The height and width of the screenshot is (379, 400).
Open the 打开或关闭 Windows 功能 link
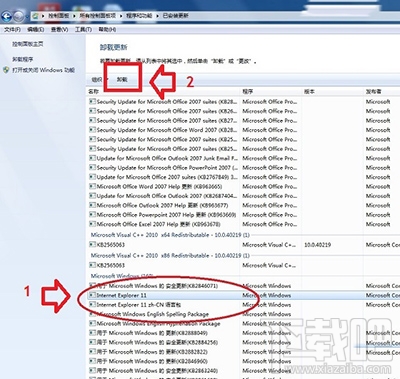click(x=43, y=70)
